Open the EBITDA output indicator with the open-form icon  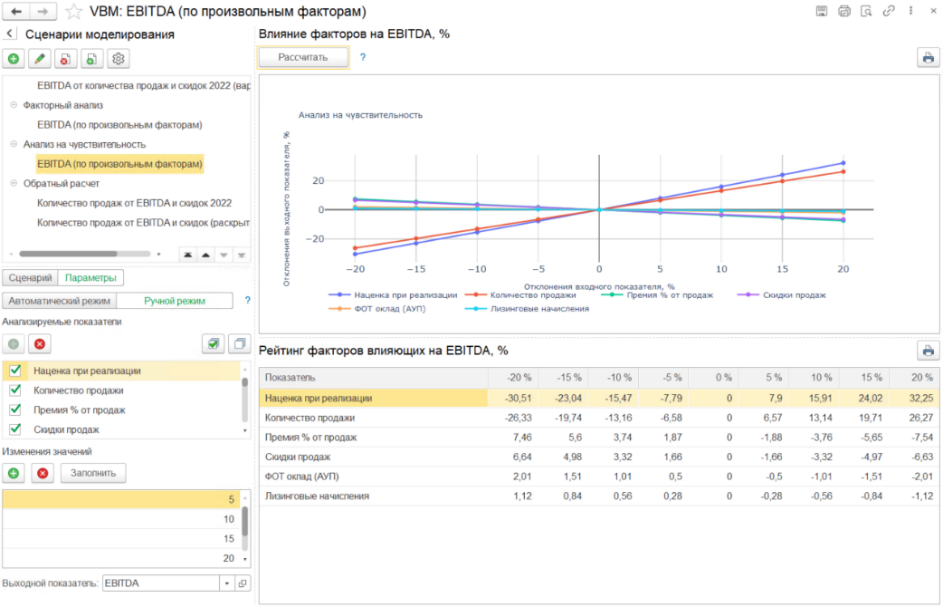pyautogui.click(x=242, y=584)
